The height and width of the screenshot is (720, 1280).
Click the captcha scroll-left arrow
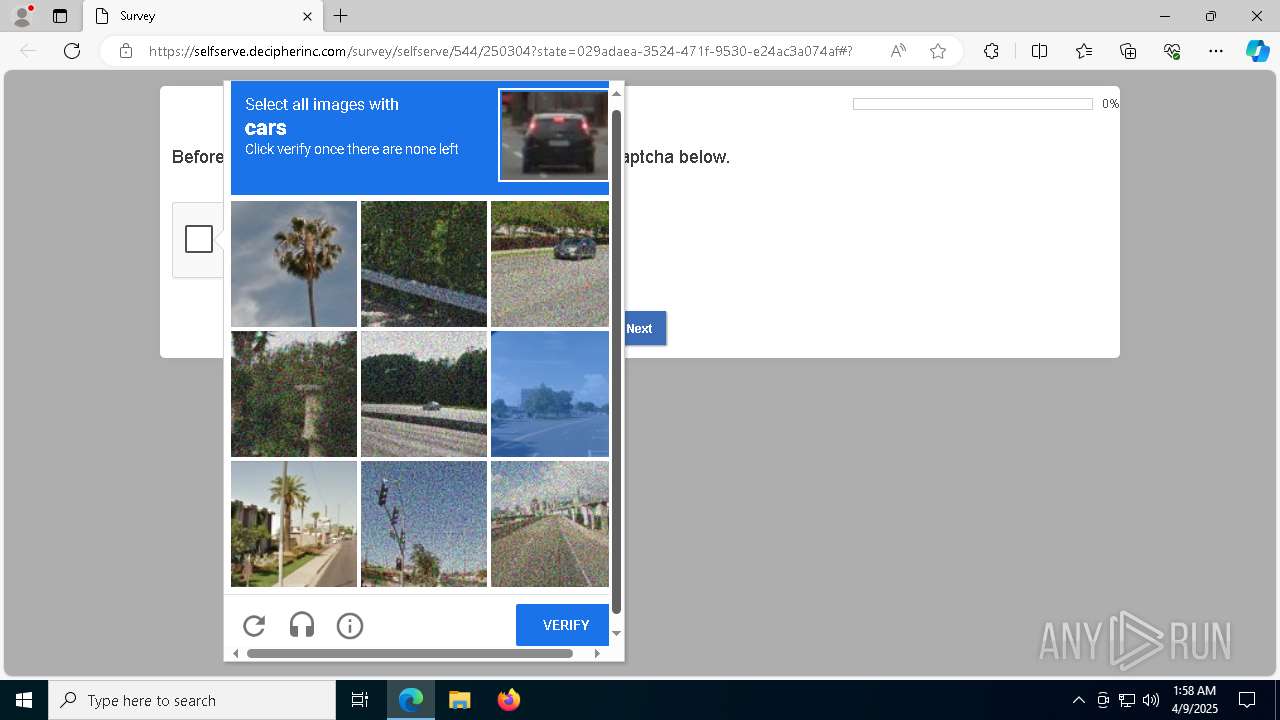point(236,653)
